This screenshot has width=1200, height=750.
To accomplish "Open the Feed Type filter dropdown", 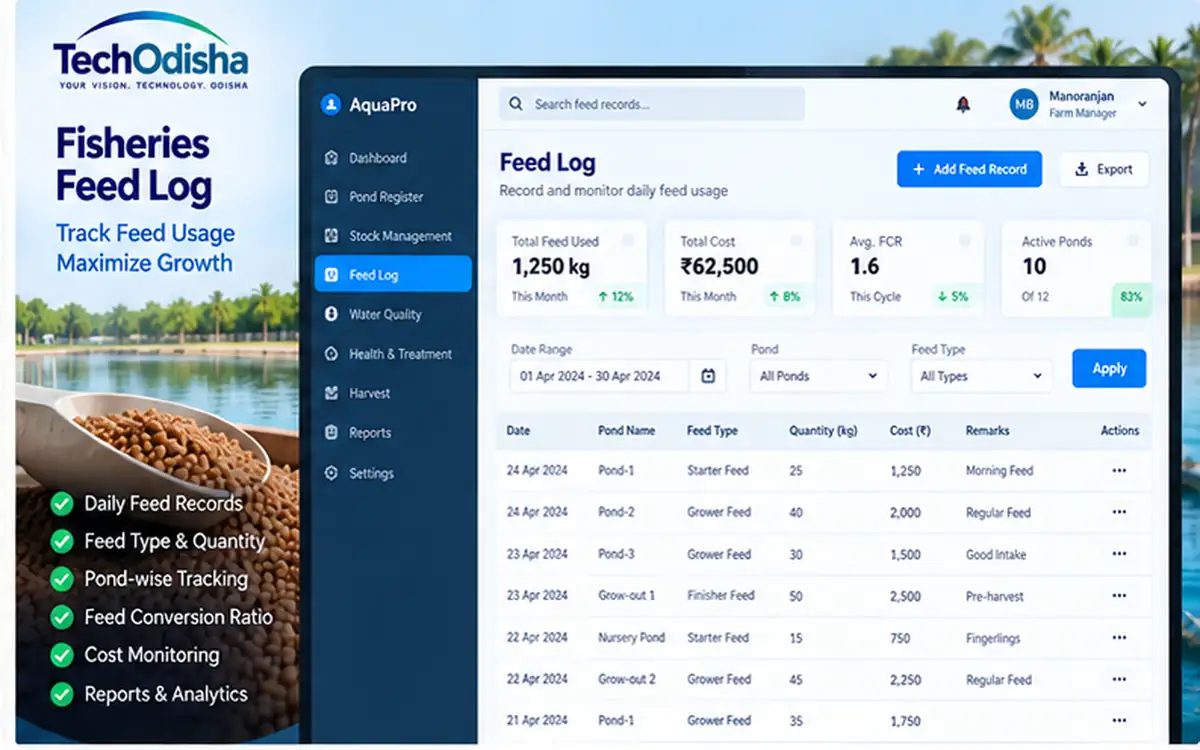I will (981, 376).
